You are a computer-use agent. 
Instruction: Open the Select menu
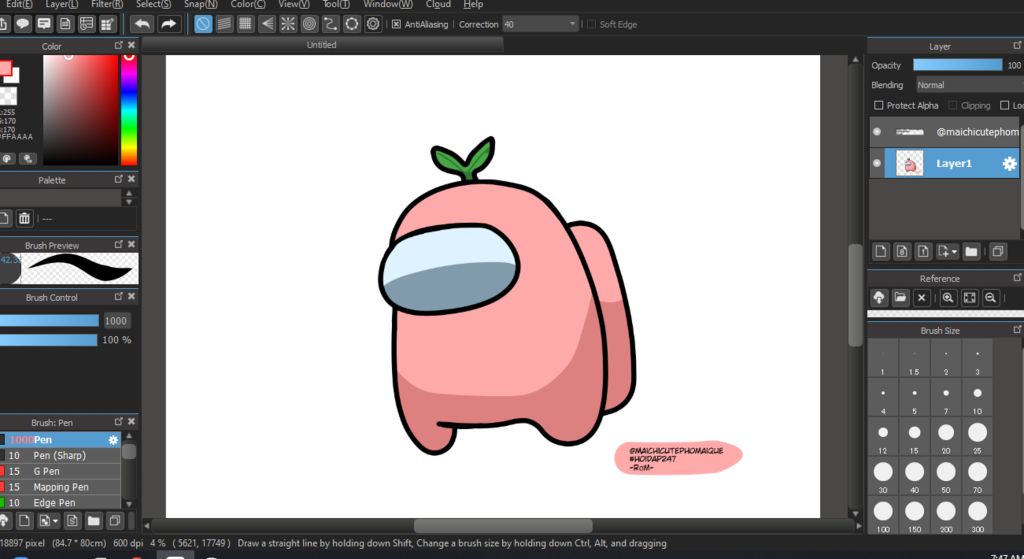tap(153, 5)
